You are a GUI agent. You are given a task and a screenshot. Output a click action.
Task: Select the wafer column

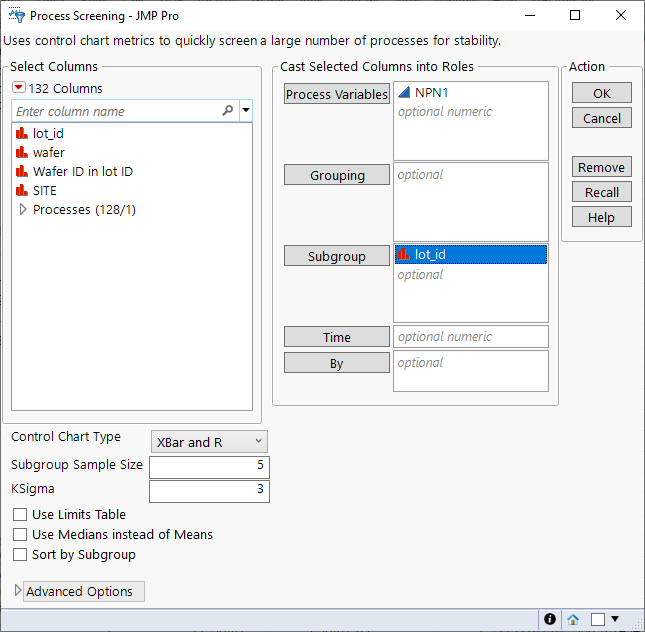49,152
